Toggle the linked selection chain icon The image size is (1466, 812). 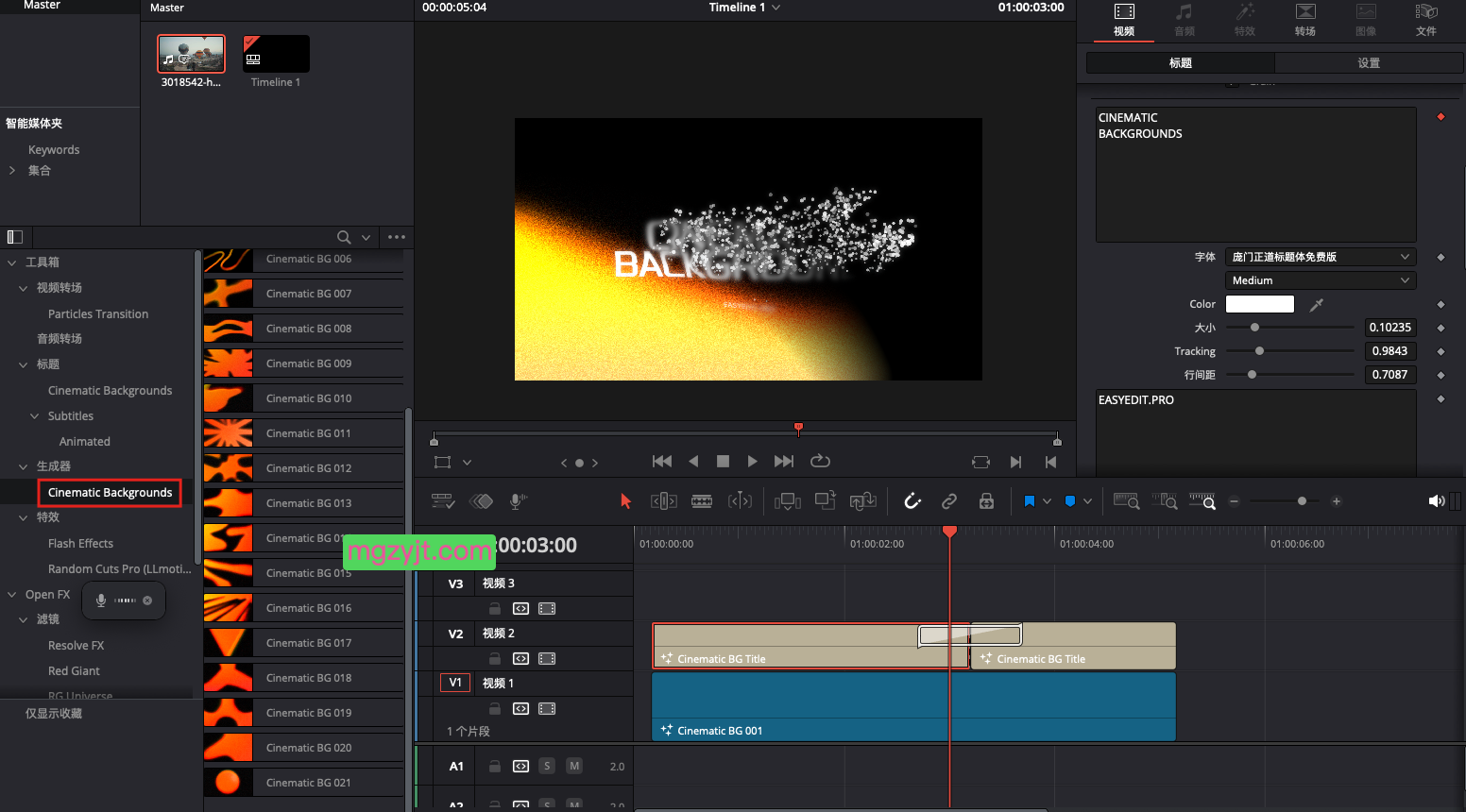coord(949,501)
